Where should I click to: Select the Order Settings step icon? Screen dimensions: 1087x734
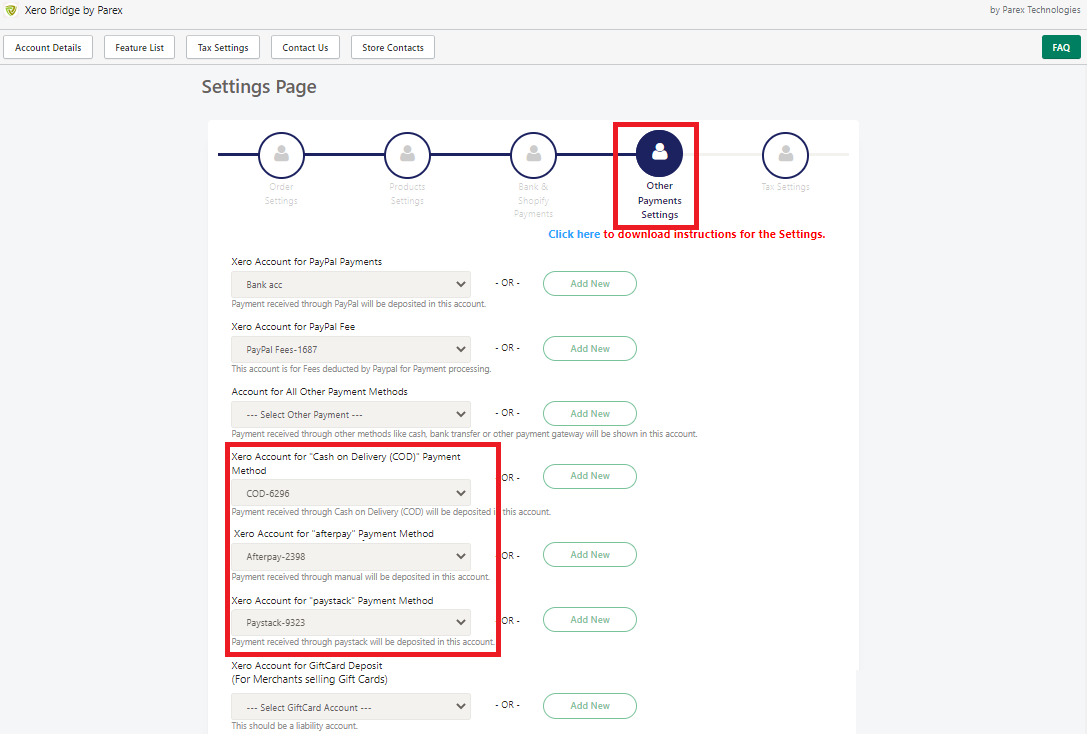[281, 155]
